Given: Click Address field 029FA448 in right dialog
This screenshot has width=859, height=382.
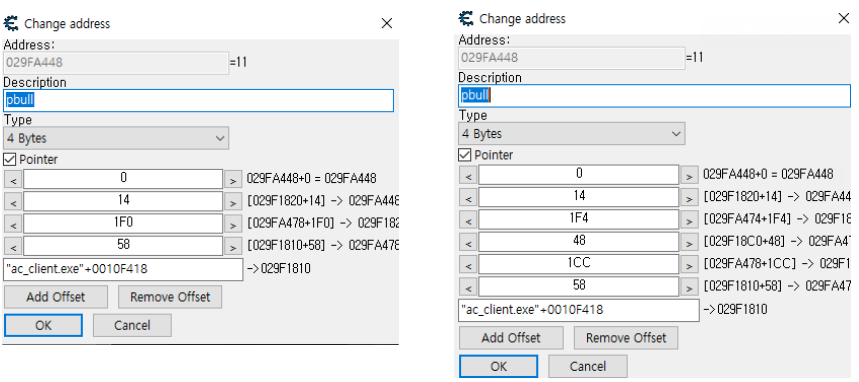Looking at the screenshot, I should click(x=571, y=58).
